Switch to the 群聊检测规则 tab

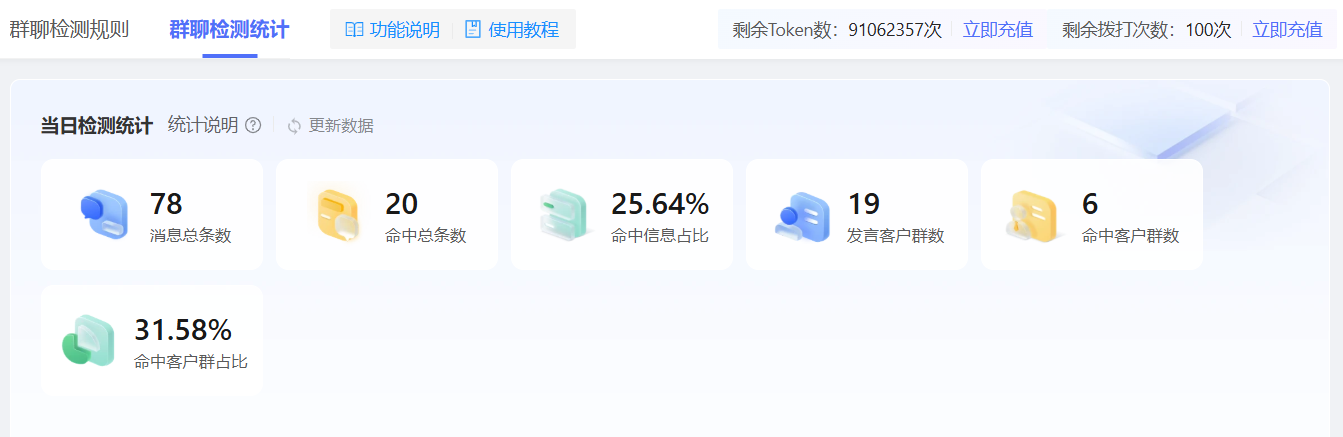click(x=69, y=30)
